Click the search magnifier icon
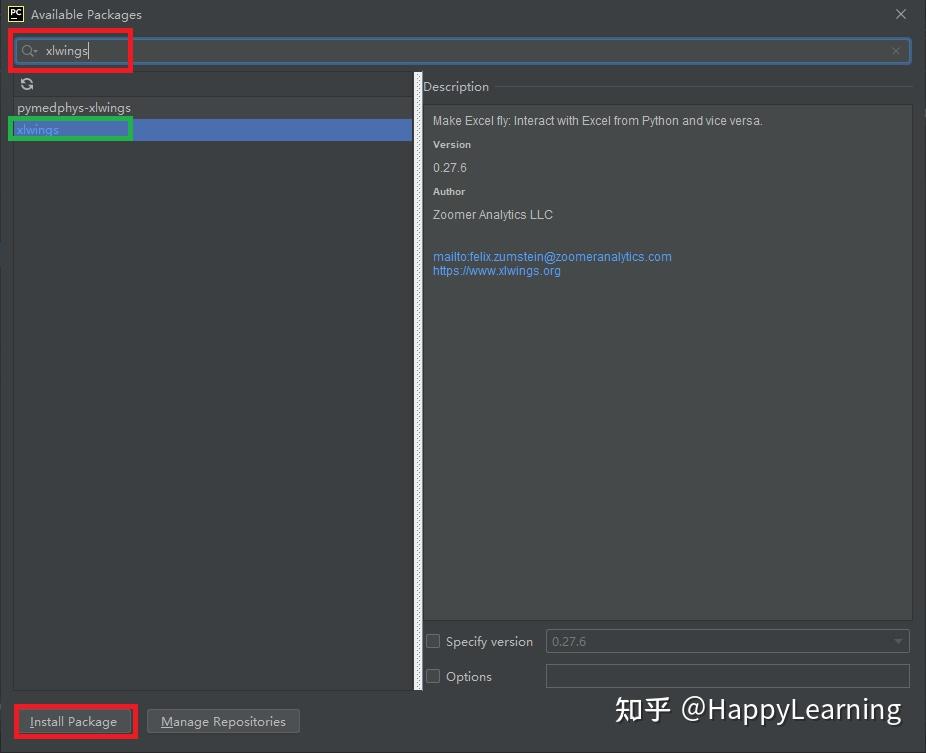Screen dimensions: 926x753 point(28,51)
